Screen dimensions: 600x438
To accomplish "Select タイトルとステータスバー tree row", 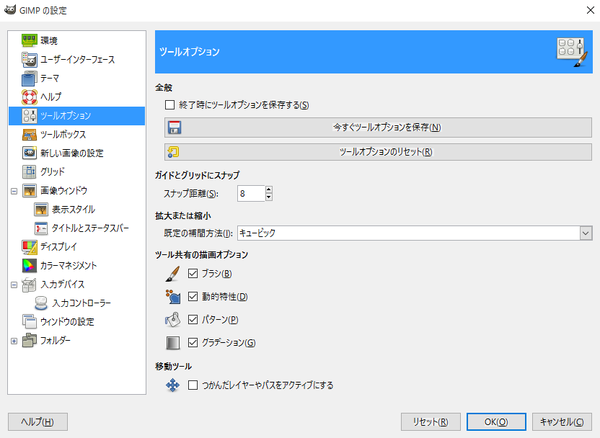I will pos(90,228).
